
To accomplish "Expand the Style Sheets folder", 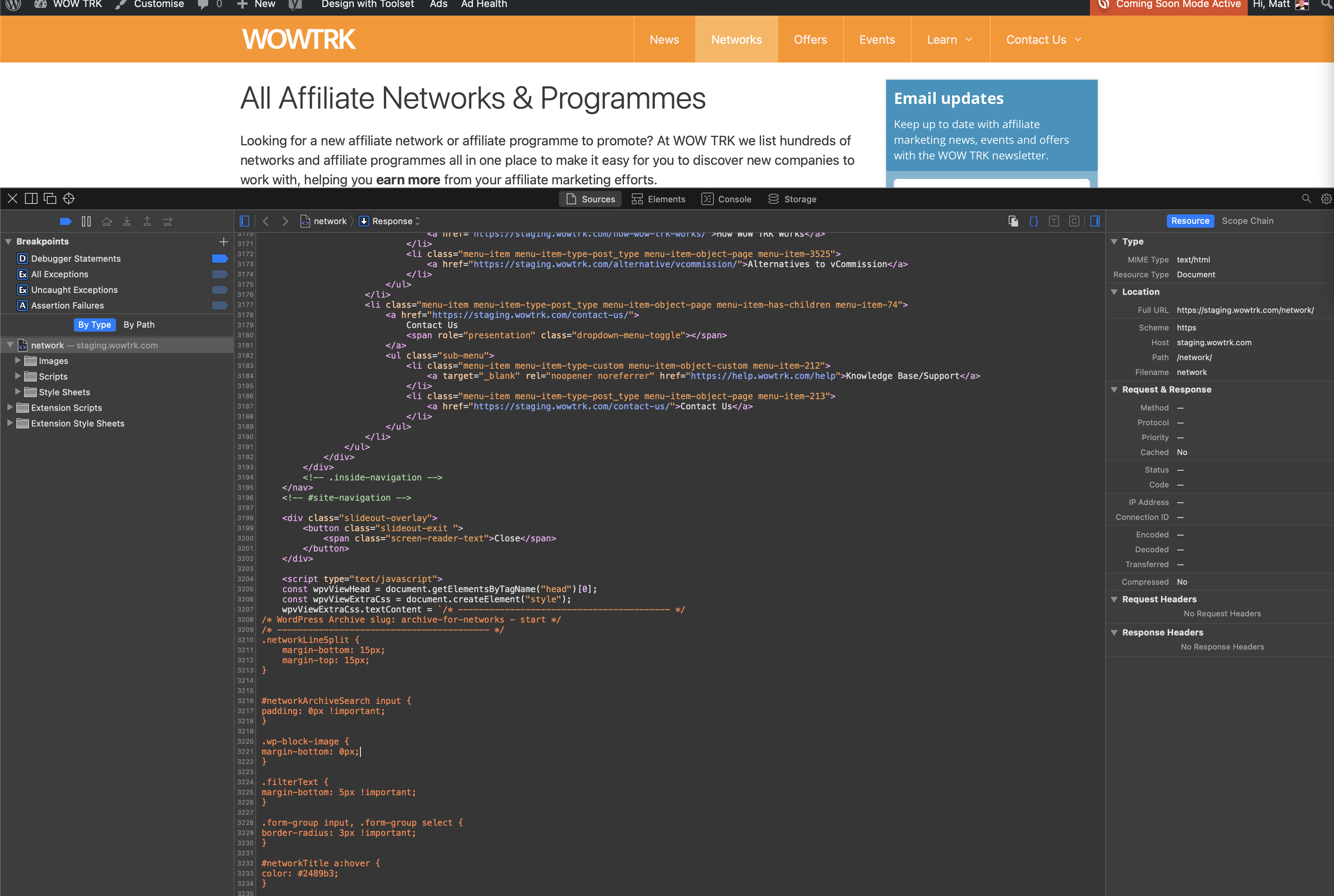I will (x=18, y=391).
